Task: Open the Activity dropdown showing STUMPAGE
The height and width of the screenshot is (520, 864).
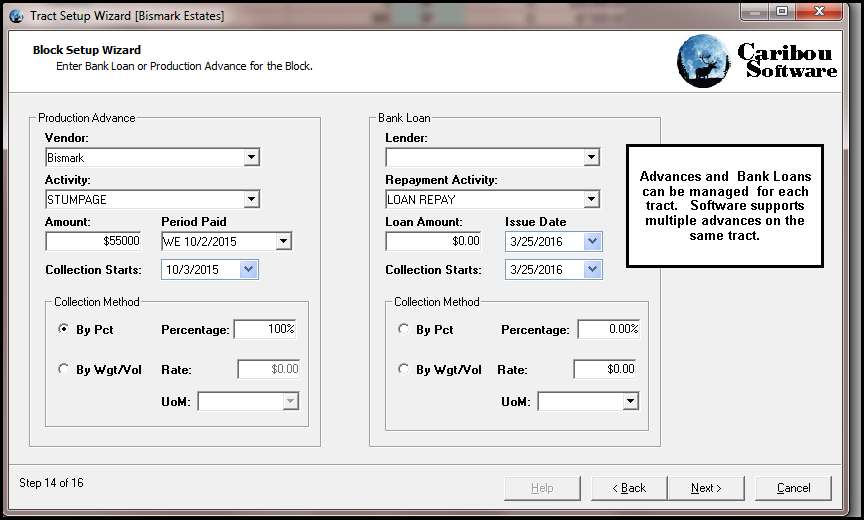Action: [251, 199]
